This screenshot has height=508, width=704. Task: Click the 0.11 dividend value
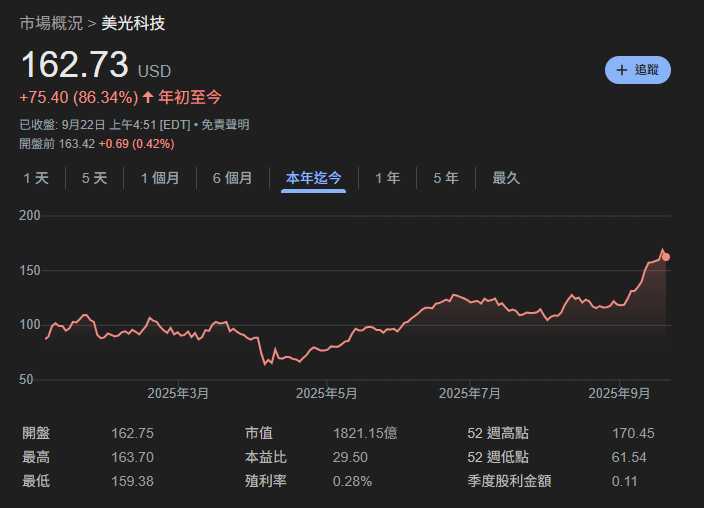(625, 481)
